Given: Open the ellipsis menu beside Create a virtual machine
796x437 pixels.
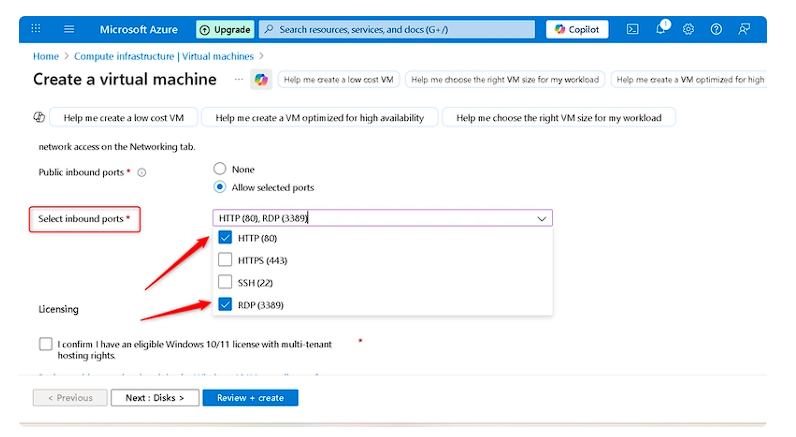Looking at the screenshot, I should tap(238, 79).
